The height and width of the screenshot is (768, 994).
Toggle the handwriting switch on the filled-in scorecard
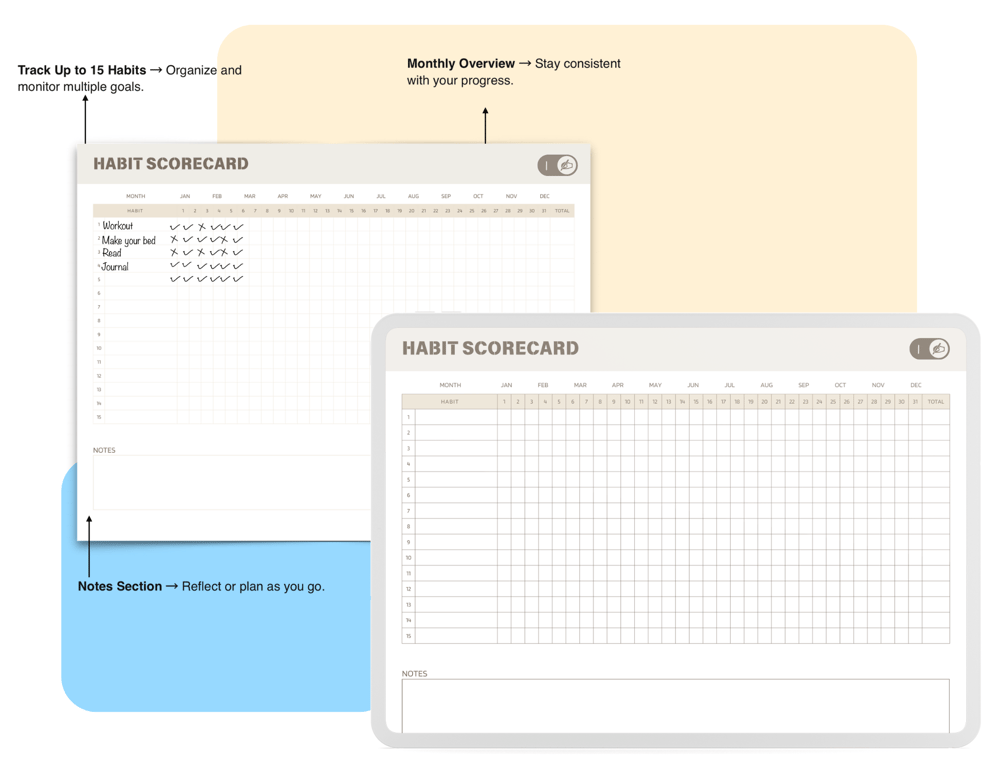pyautogui.click(x=557, y=166)
